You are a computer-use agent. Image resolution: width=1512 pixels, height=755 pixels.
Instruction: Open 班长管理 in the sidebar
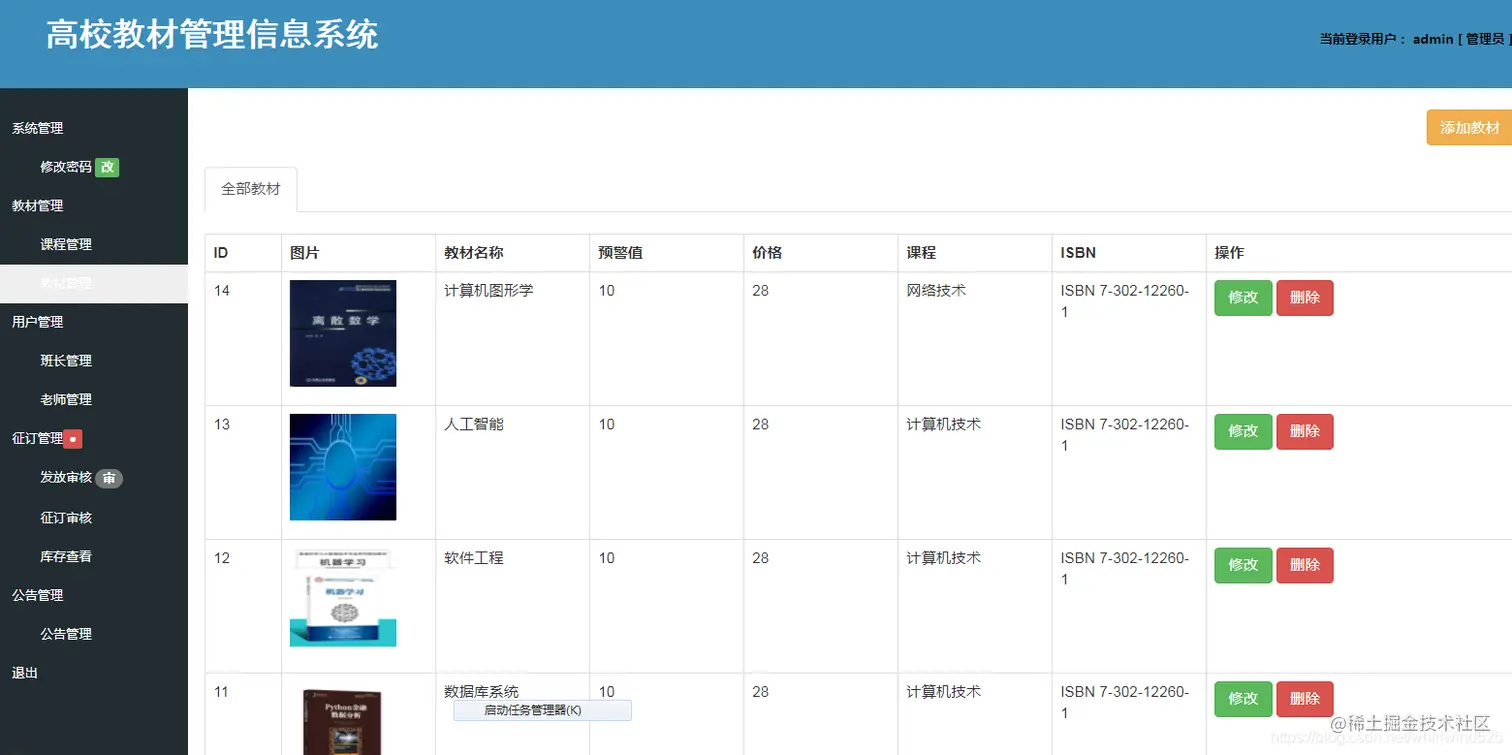coord(66,360)
